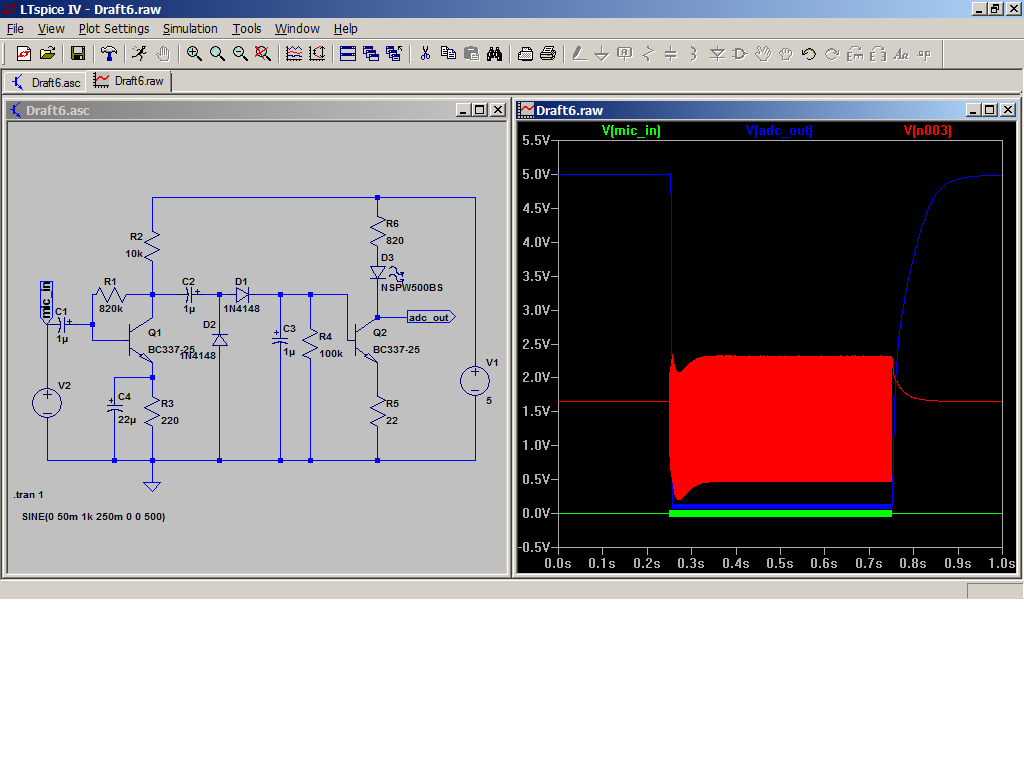Click the Pick Visible Traces icon
Image resolution: width=1024 pixels, height=772 pixels.
pos(294,54)
